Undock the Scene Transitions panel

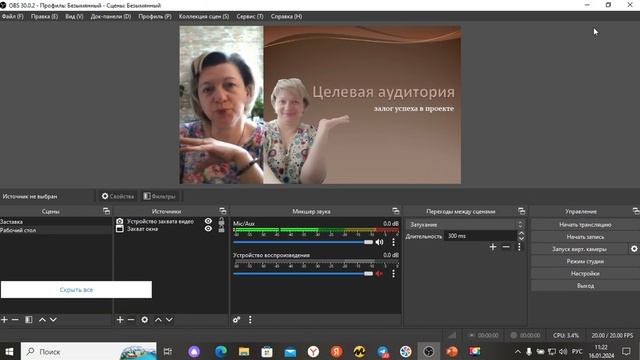click(521, 211)
